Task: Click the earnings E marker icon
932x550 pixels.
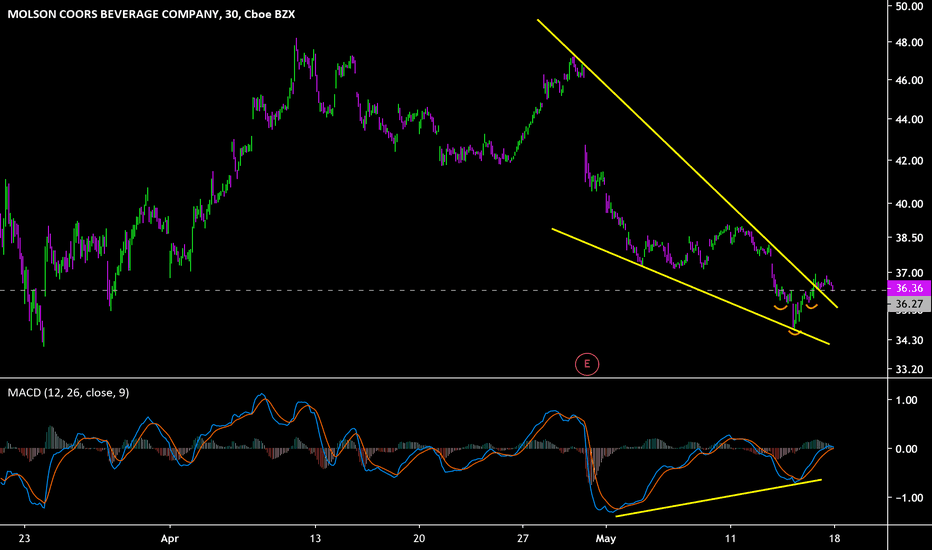Action: [x=587, y=364]
